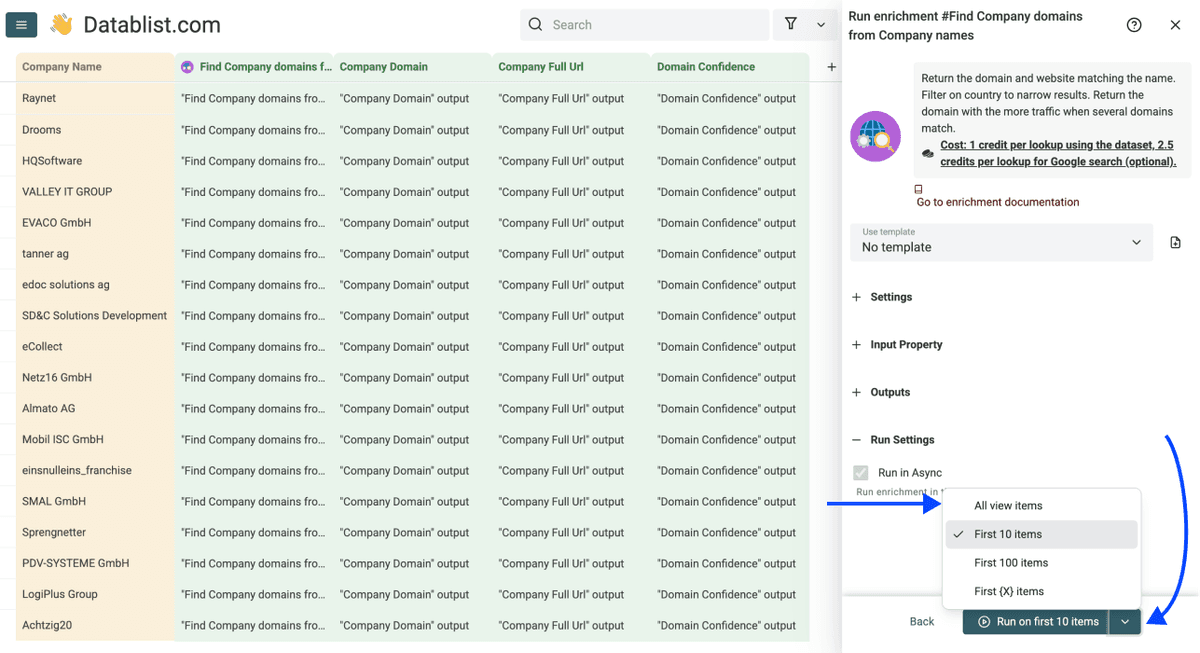Select First 100 items option
1200x653 pixels.
(1041, 563)
